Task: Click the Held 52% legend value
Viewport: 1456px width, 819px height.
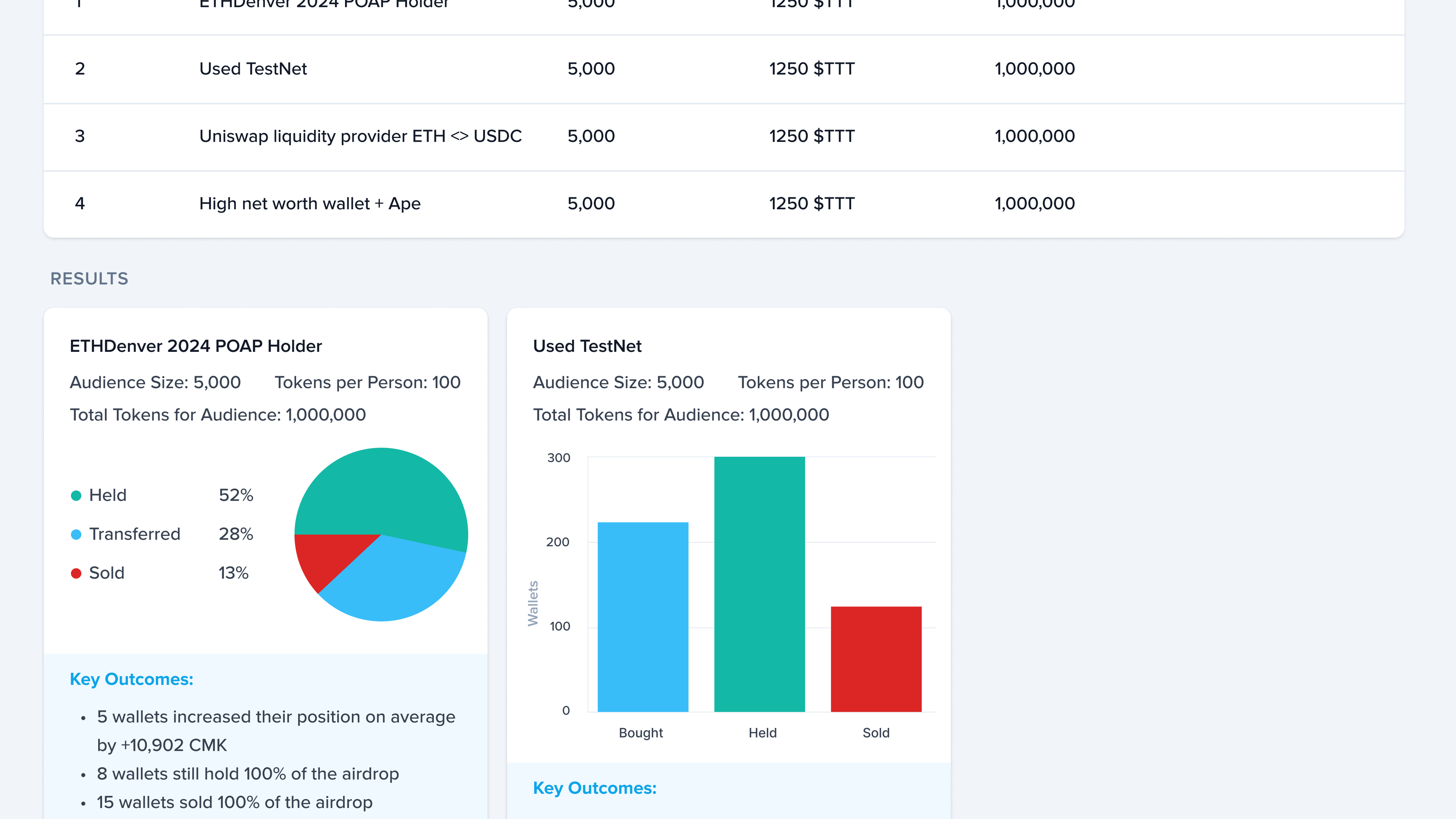Action: [x=236, y=495]
